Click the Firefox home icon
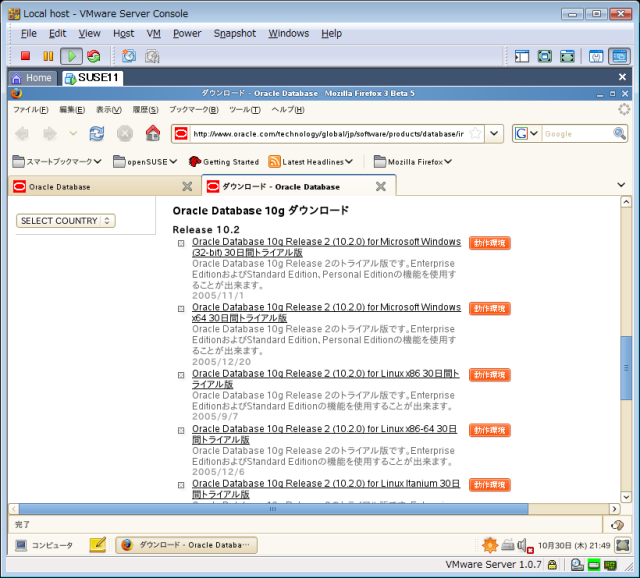640x578 pixels. point(152,133)
